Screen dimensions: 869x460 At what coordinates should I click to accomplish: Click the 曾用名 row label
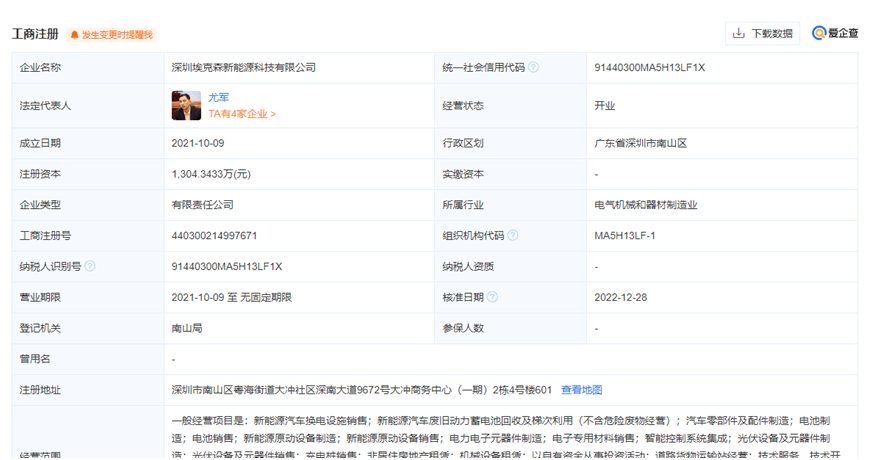click(35, 359)
